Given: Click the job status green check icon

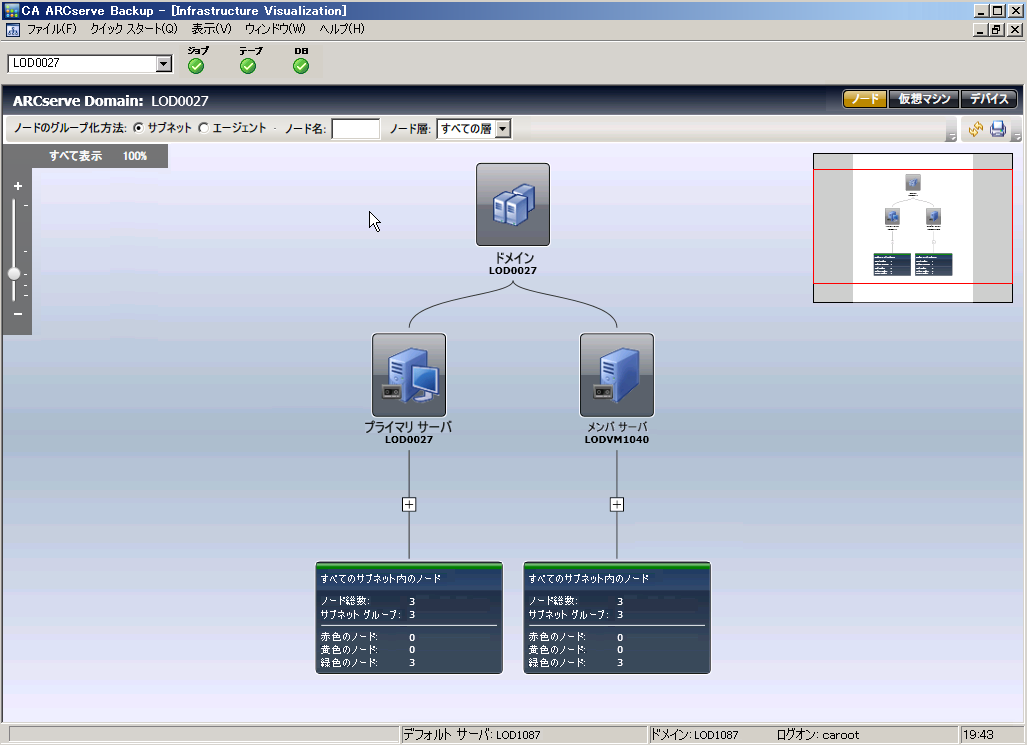Looking at the screenshot, I should [196, 66].
